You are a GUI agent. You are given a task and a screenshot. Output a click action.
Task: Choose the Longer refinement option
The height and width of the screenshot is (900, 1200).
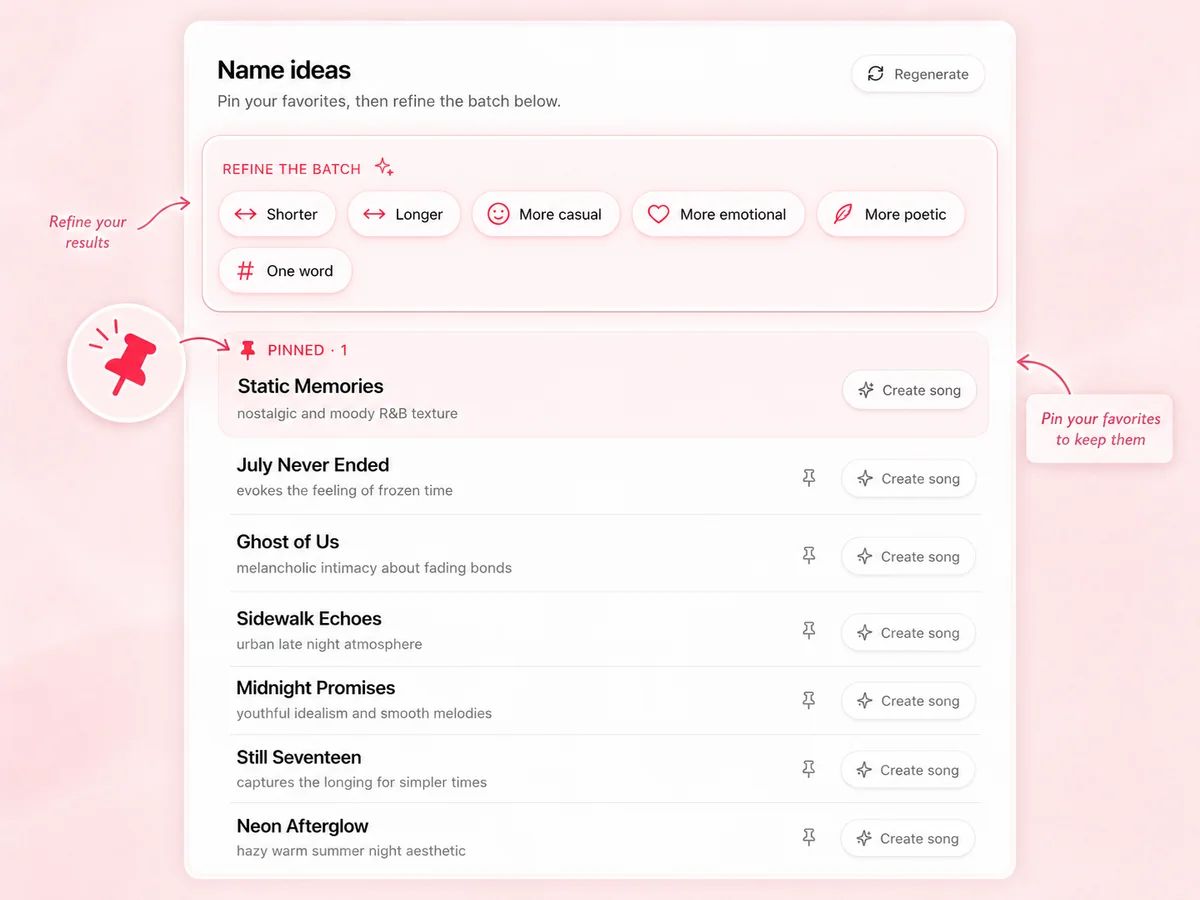coord(404,214)
